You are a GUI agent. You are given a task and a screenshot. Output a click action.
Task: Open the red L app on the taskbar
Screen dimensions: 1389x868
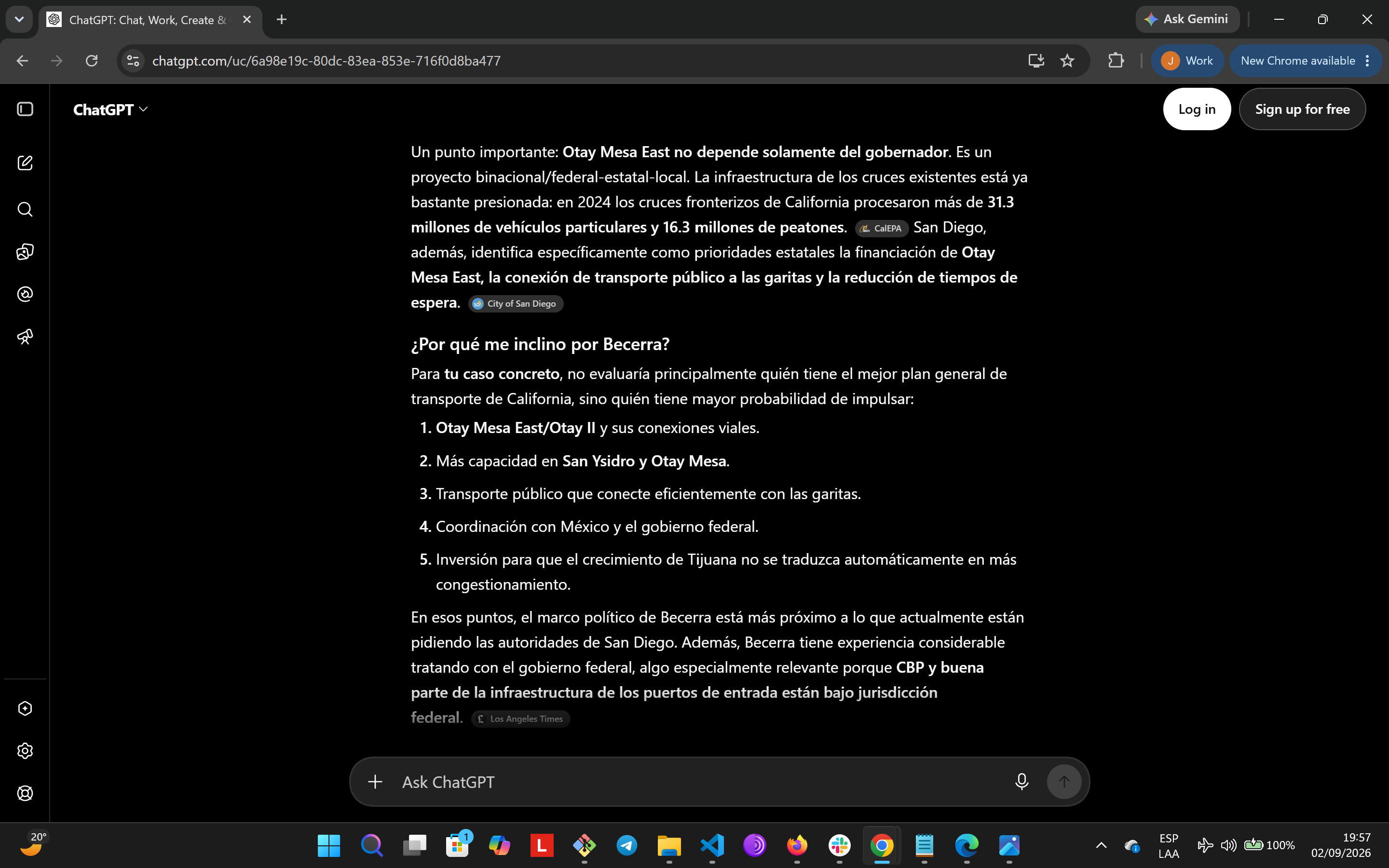pyautogui.click(x=542, y=845)
